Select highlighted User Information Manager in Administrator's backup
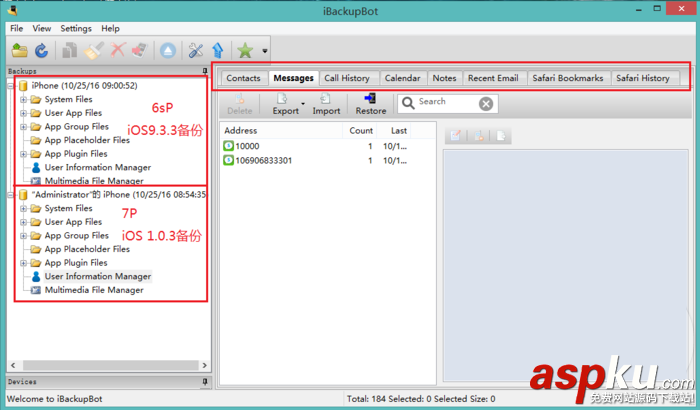 coord(98,276)
